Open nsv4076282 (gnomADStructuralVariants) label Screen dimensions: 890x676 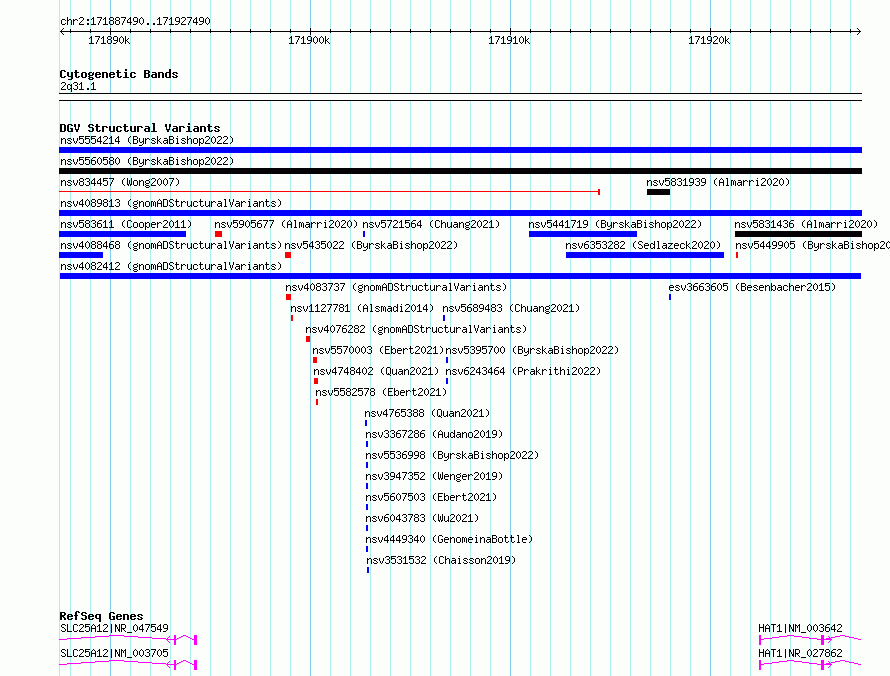[416, 329]
